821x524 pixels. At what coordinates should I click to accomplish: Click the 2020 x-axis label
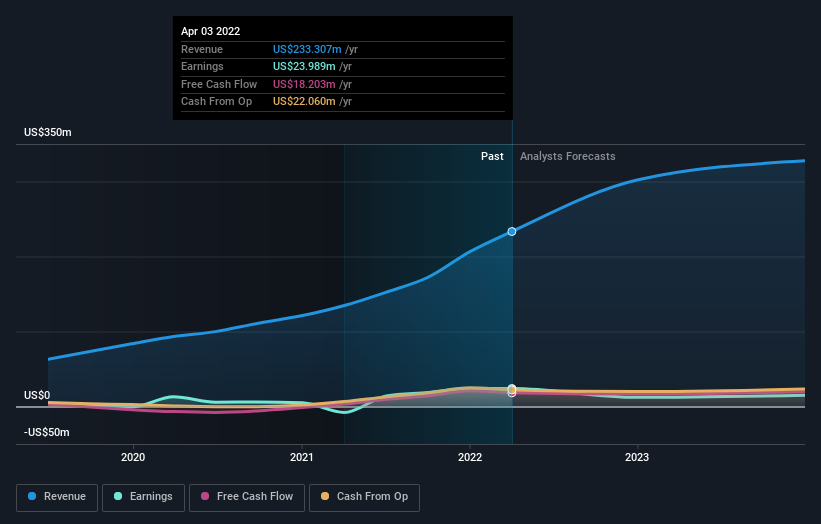(133, 457)
